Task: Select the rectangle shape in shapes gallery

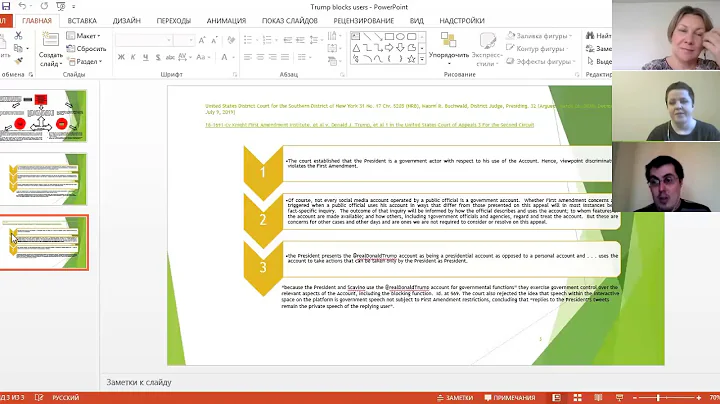Action: (389, 36)
